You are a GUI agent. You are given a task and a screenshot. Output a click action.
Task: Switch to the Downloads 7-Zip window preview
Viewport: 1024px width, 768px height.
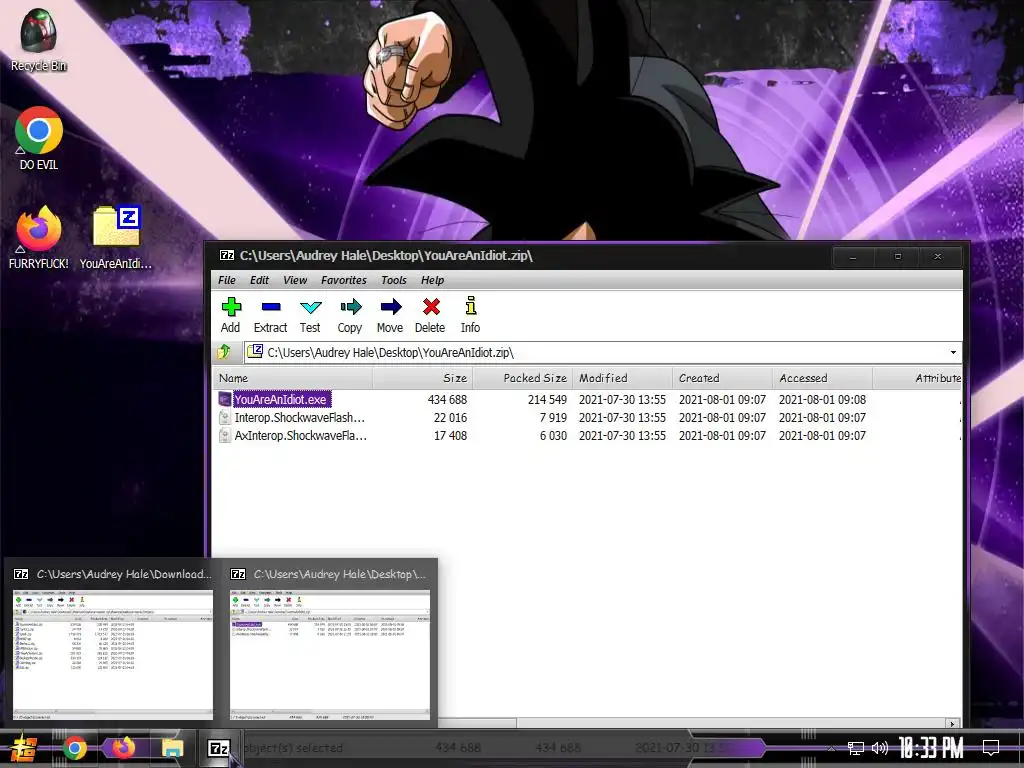tap(112, 645)
